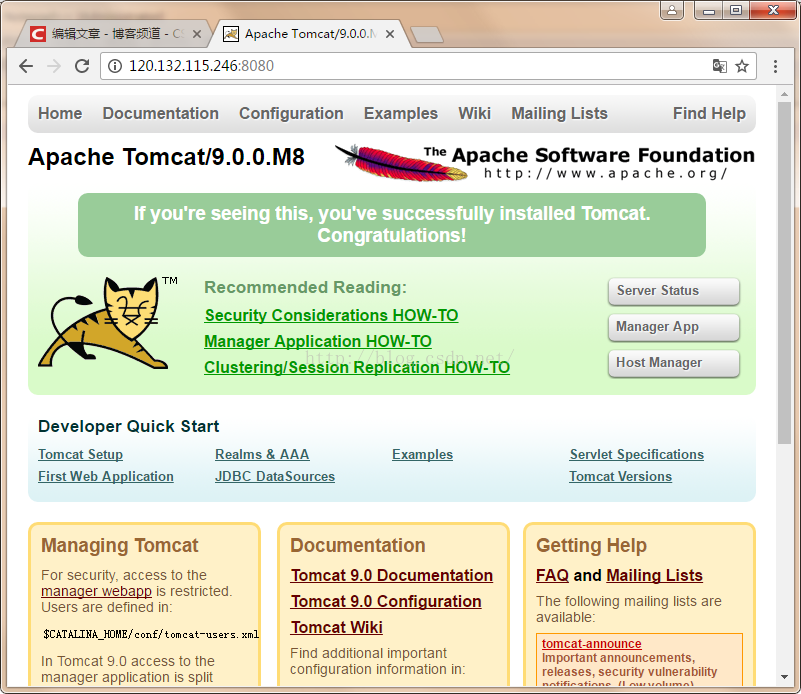Open Clustering/Session Replication HOW-TO link
The image size is (801, 694).
[x=357, y=368]
